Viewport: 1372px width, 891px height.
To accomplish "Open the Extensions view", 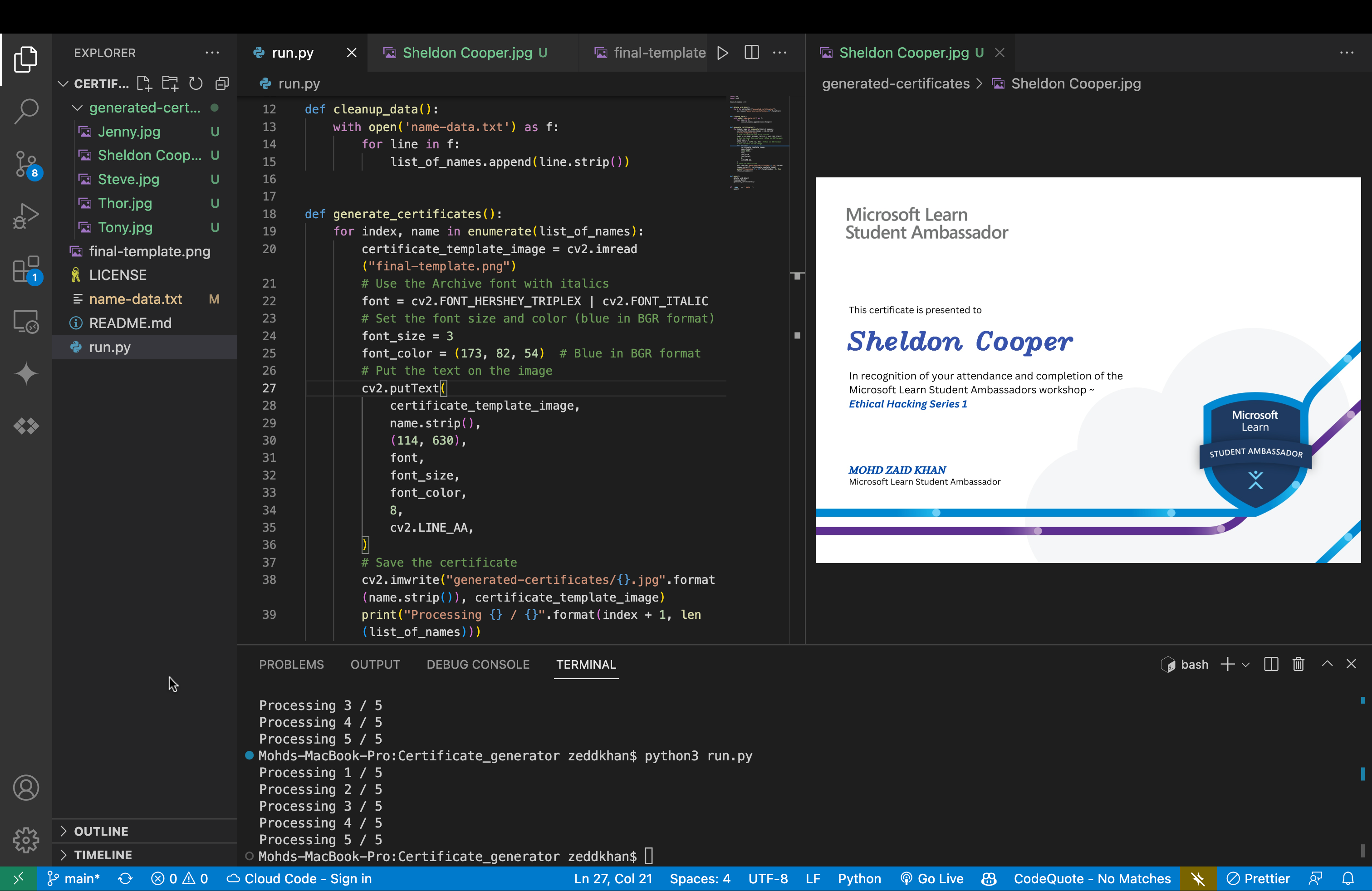I will 26,269.
